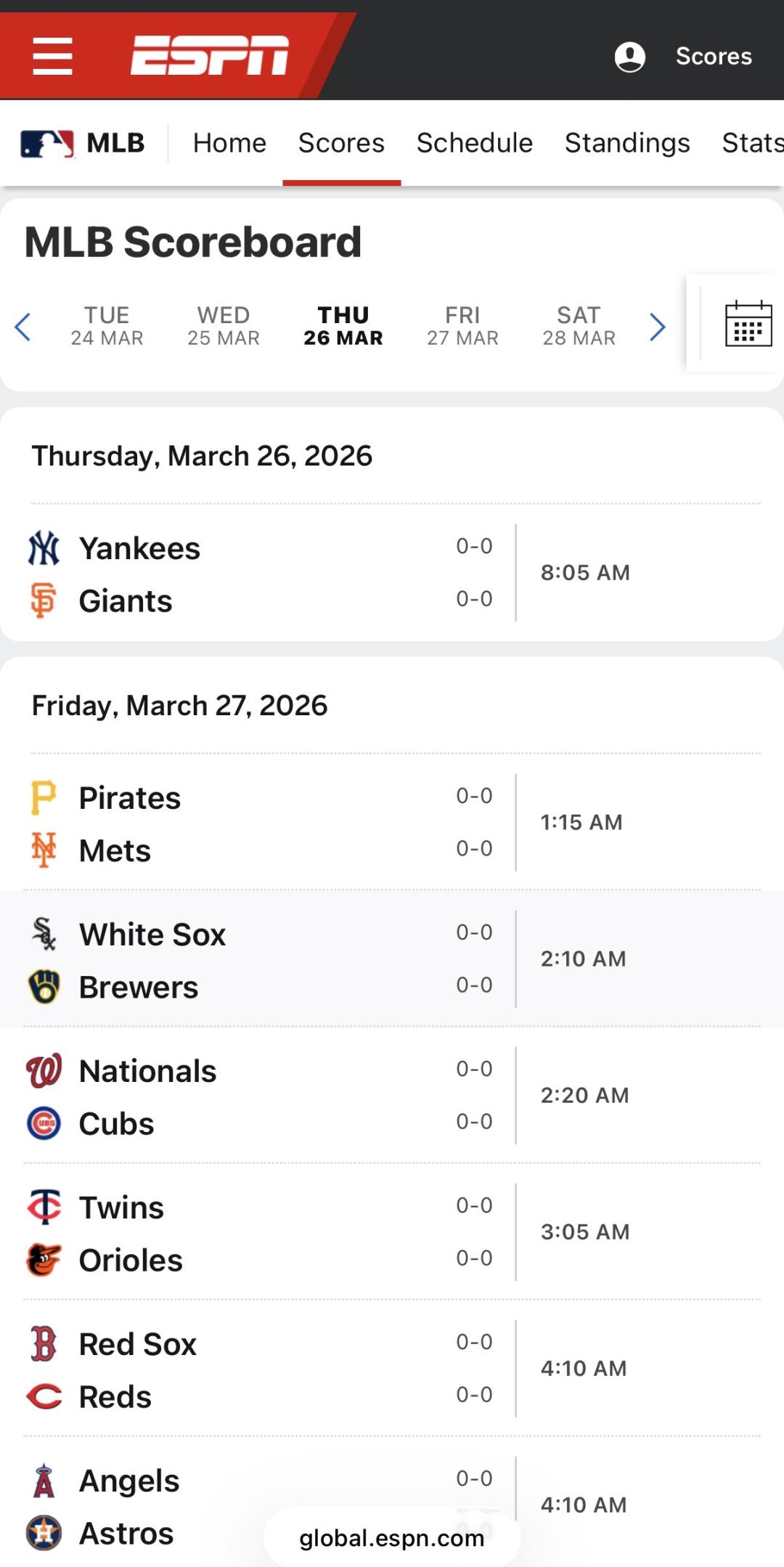Show later dates with right arrow
This screenshot has width=784, height=1567.
(x=657, y=327)
